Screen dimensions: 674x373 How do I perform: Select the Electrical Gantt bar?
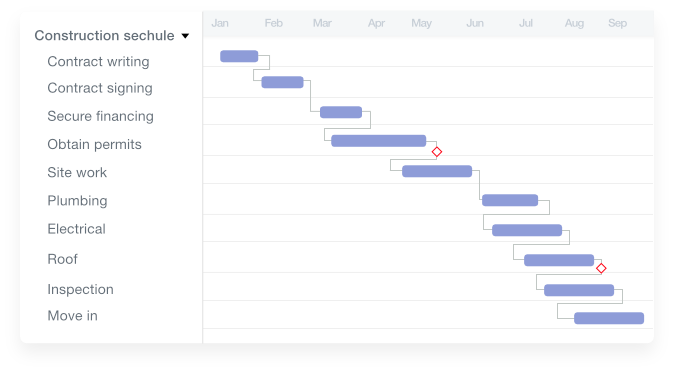[x=527, y=230]
